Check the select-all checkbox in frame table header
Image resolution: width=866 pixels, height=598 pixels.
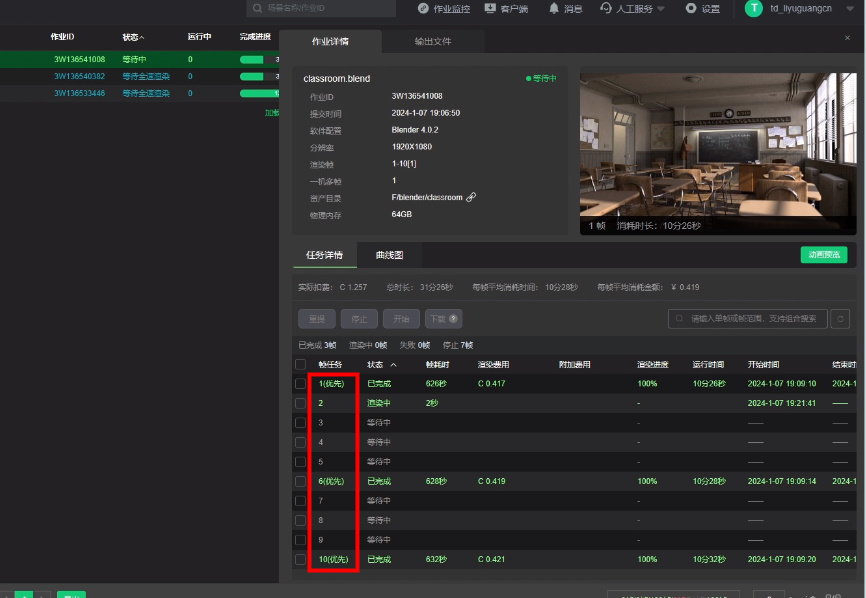point(301,365)
